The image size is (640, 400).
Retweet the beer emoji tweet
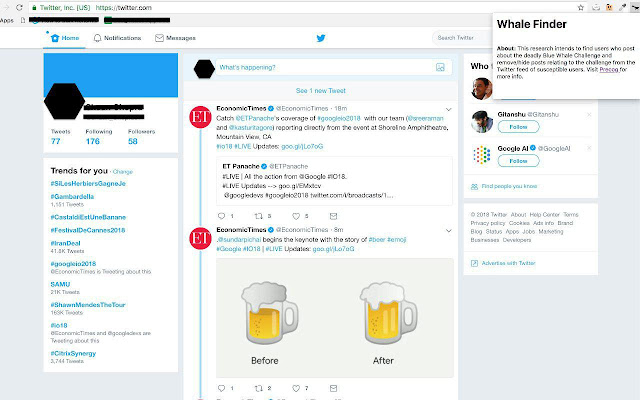258,388
